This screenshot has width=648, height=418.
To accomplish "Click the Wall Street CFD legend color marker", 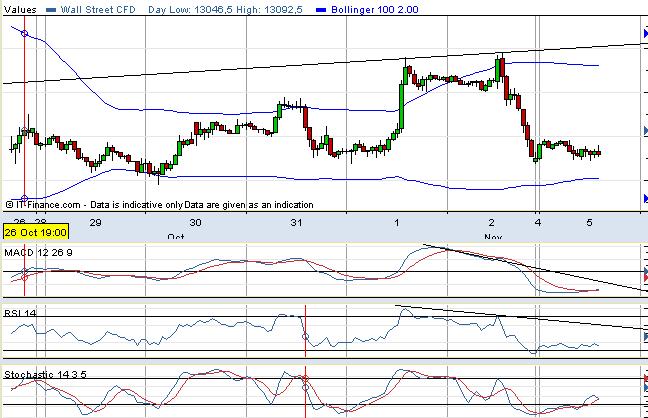I will click(x=51, y=10).
